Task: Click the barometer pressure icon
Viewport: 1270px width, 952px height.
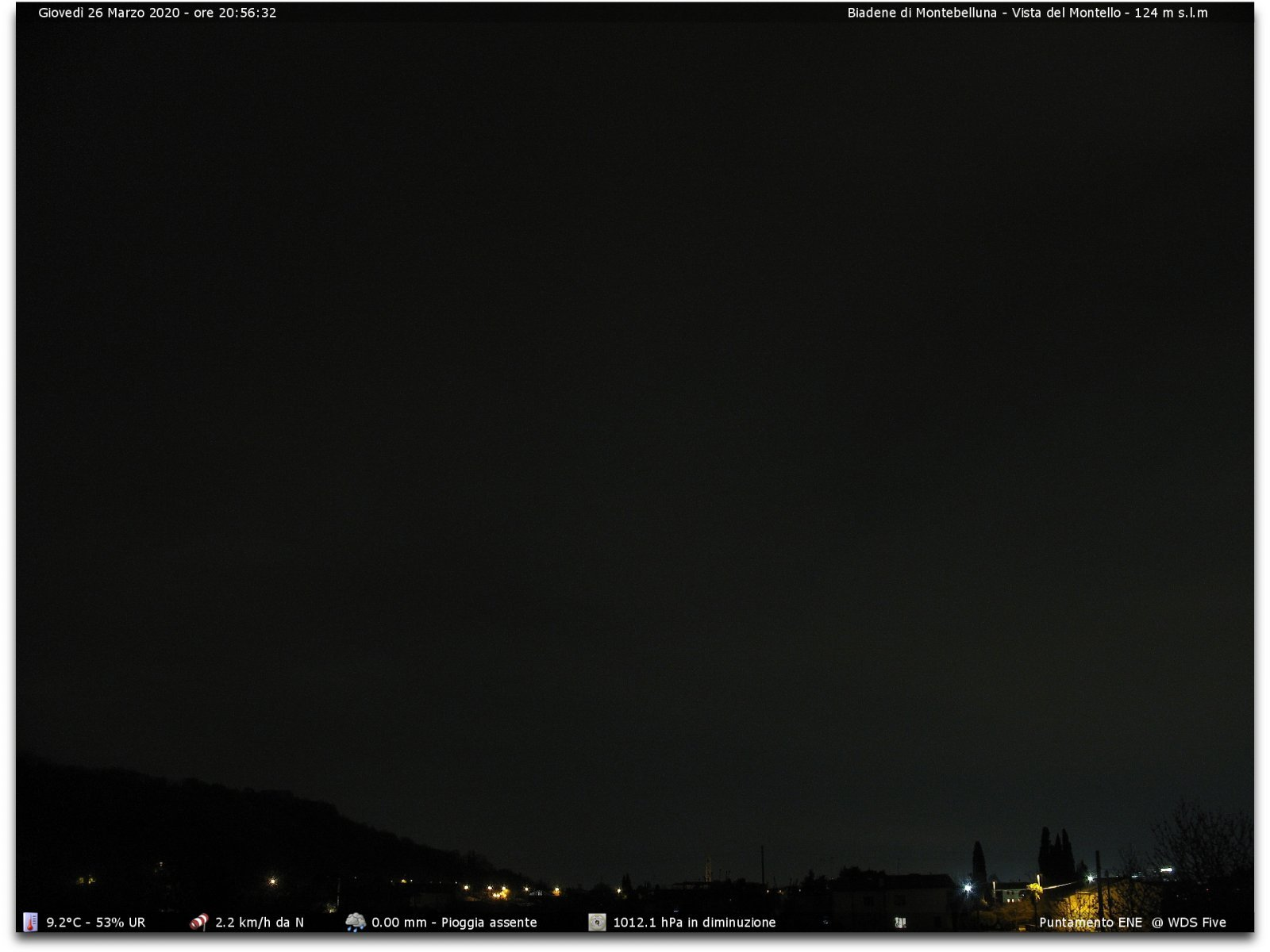Action: [597, 922]
